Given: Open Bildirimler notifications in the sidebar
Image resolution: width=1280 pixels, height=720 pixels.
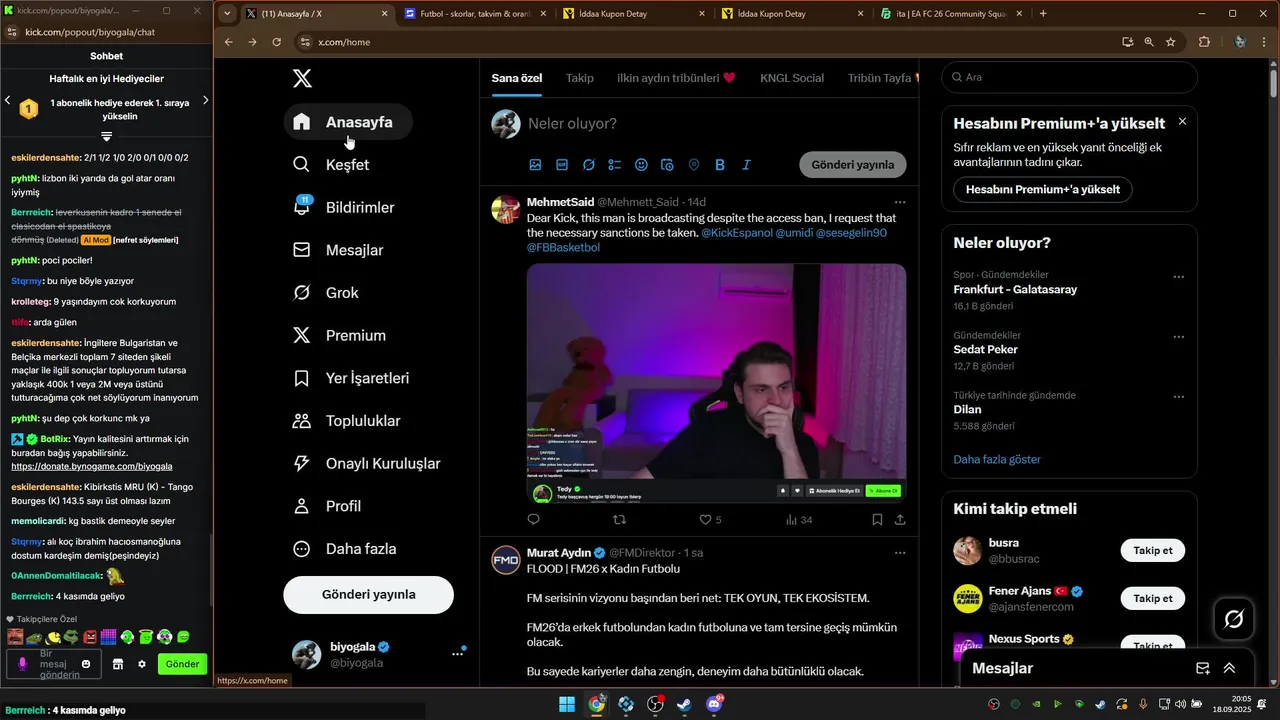Looking at the screenshot, I should (x=346, y=208).
